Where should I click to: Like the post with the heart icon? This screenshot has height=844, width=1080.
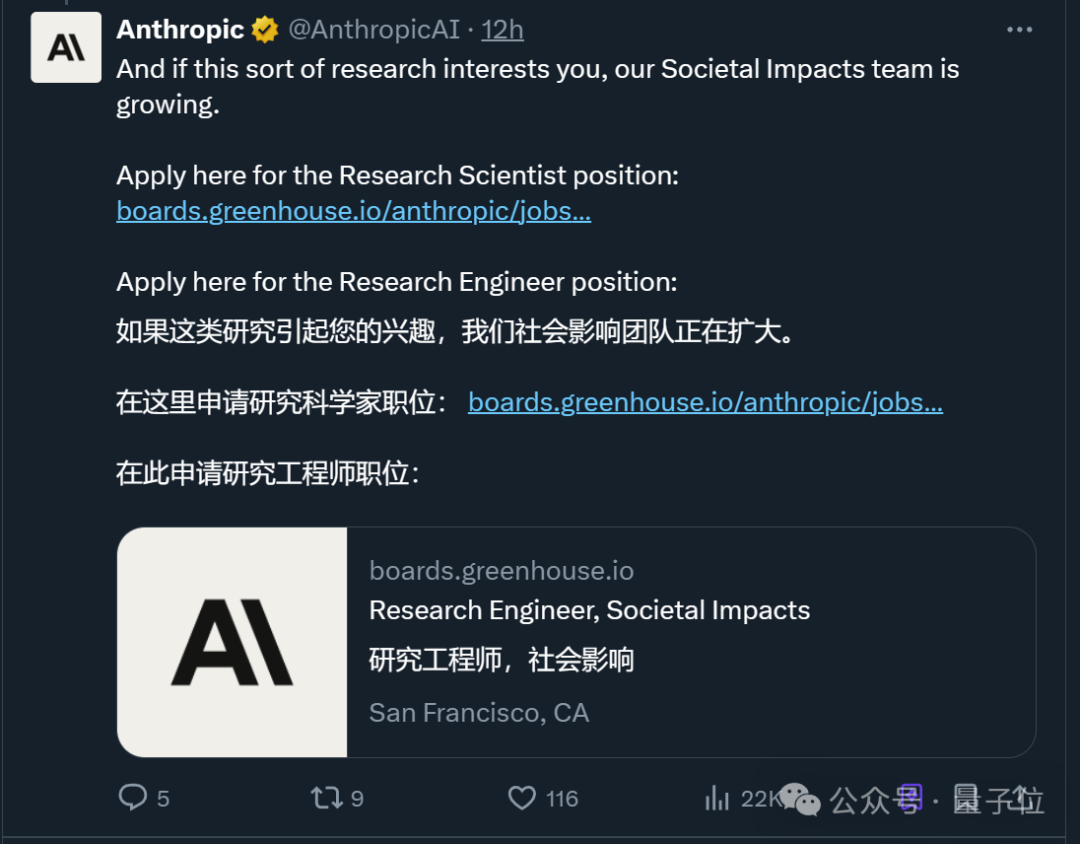(522, 797)
